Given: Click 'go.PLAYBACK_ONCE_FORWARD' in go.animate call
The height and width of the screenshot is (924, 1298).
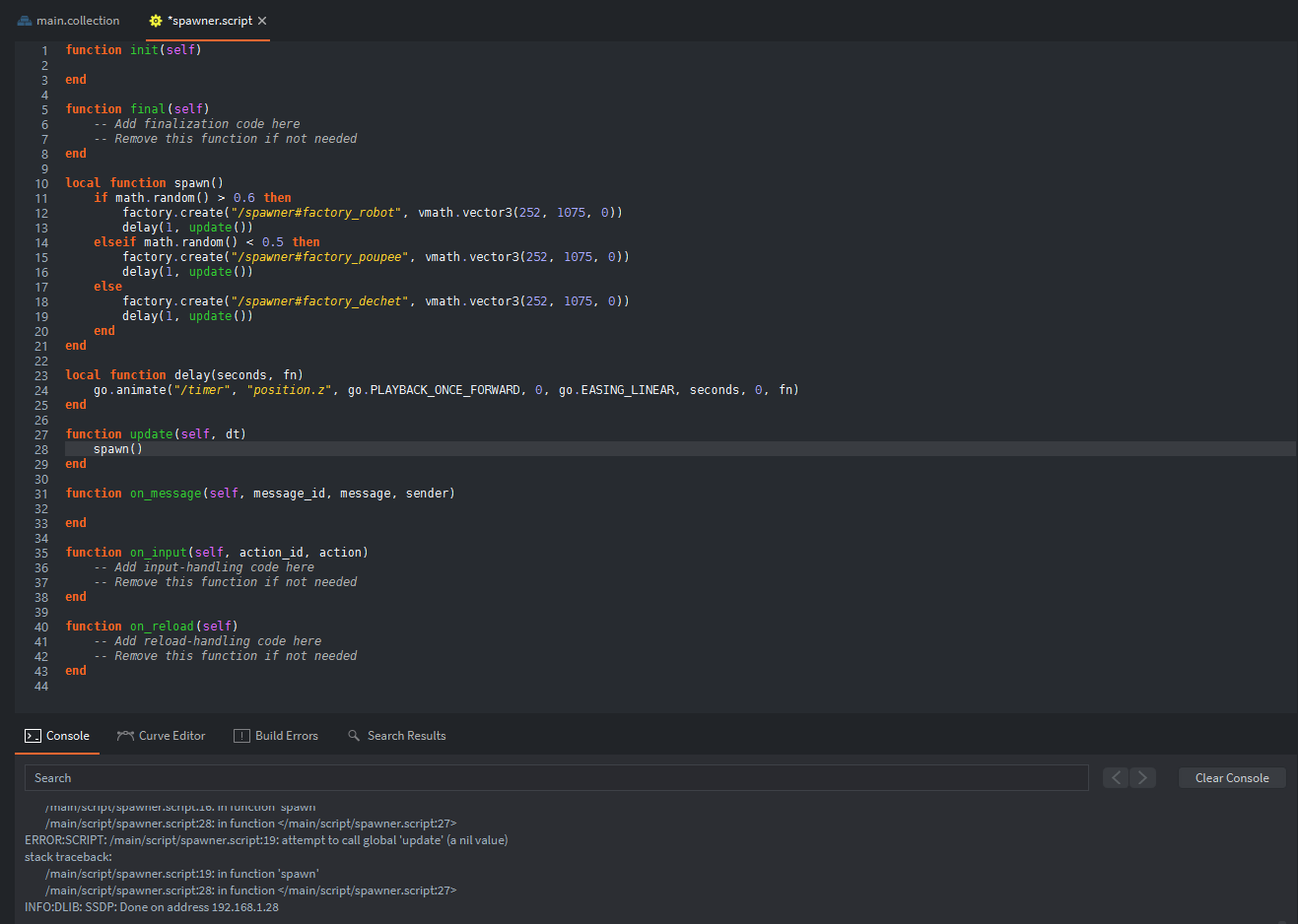Looking at the screenshot, I should [434, 390].
